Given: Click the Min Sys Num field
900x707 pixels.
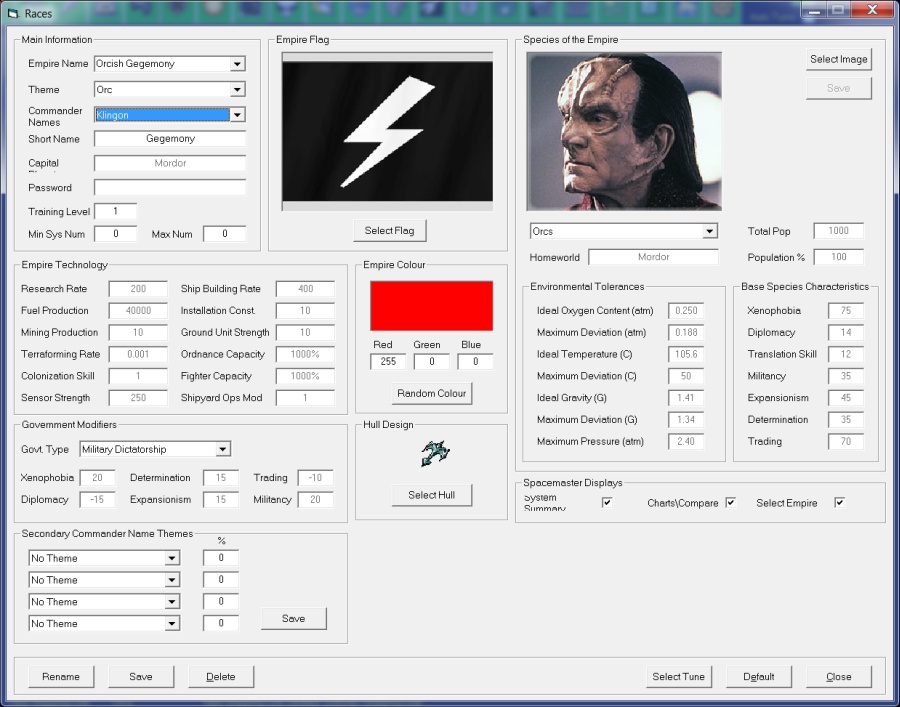Looking at the screenshot, I should tap(115, 234).
